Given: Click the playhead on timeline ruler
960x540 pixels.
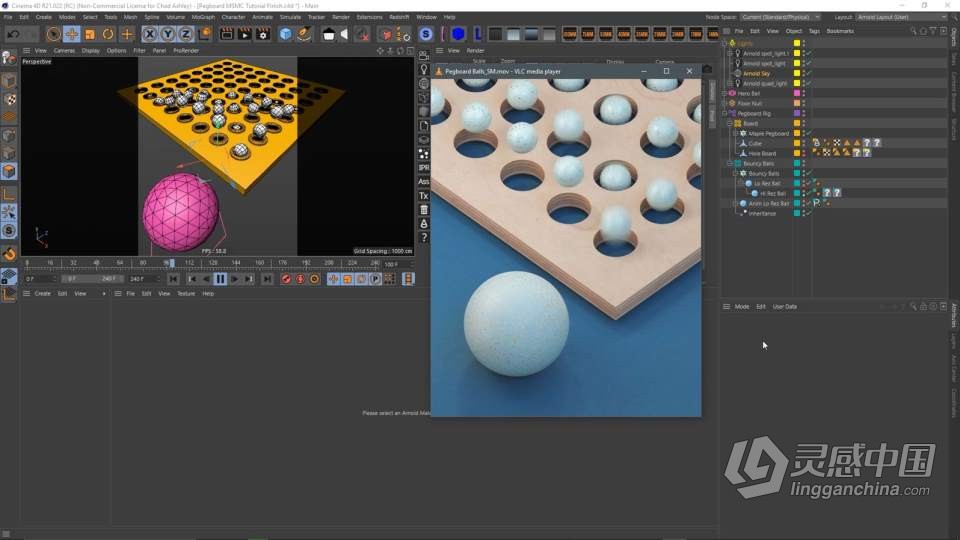Looking at the screenshot, I should pyautogui.click(x=171, y=263).
